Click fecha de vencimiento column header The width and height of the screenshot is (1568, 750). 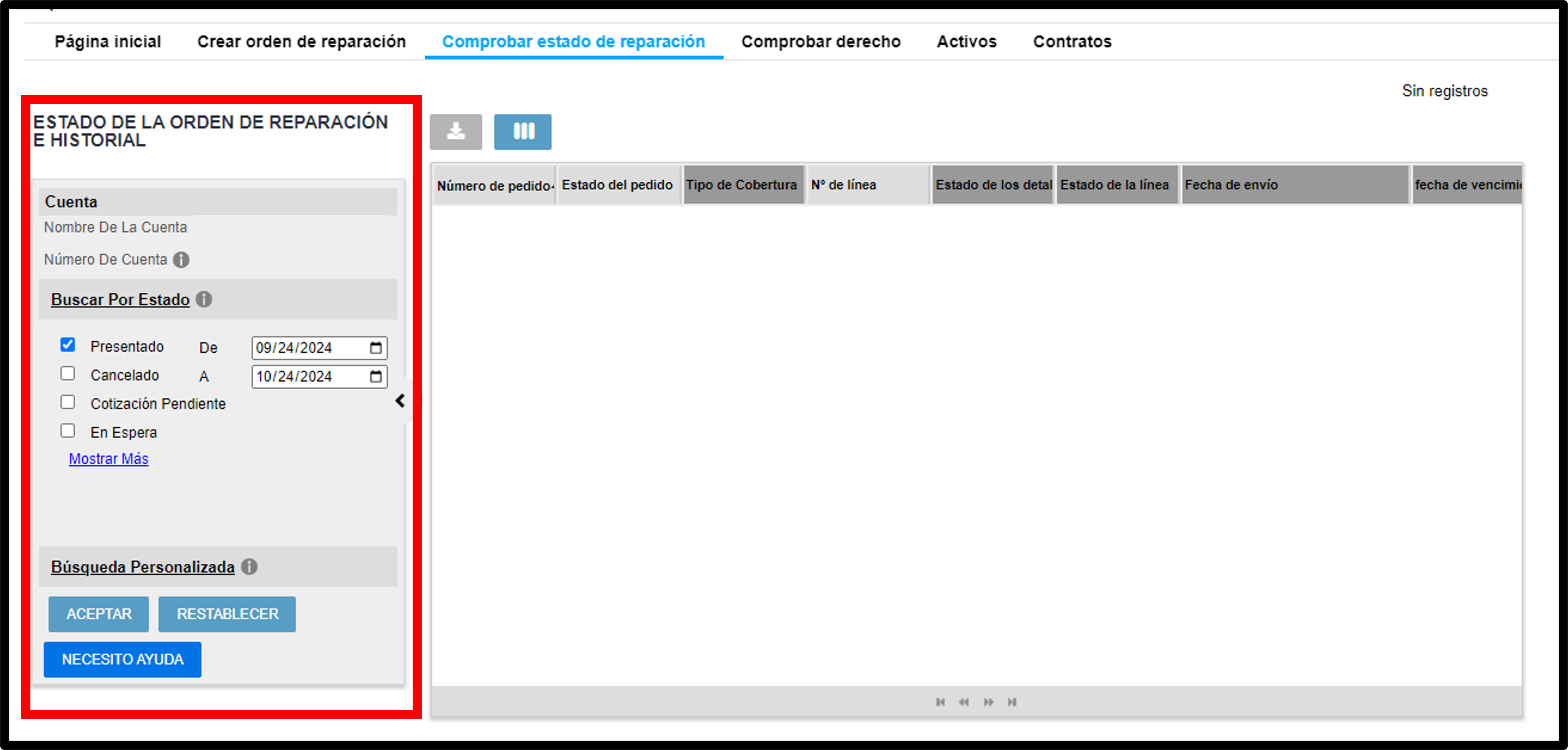tap(1467, 185)
